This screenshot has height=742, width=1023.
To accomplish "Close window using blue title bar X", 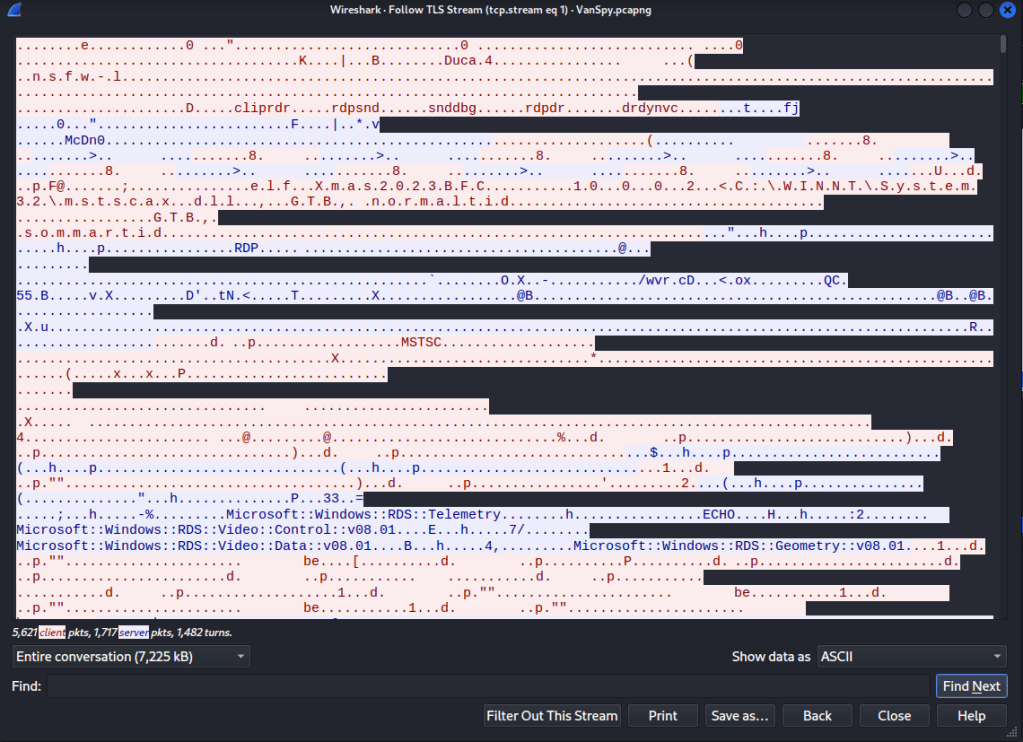I will (x=1007, y=10).
